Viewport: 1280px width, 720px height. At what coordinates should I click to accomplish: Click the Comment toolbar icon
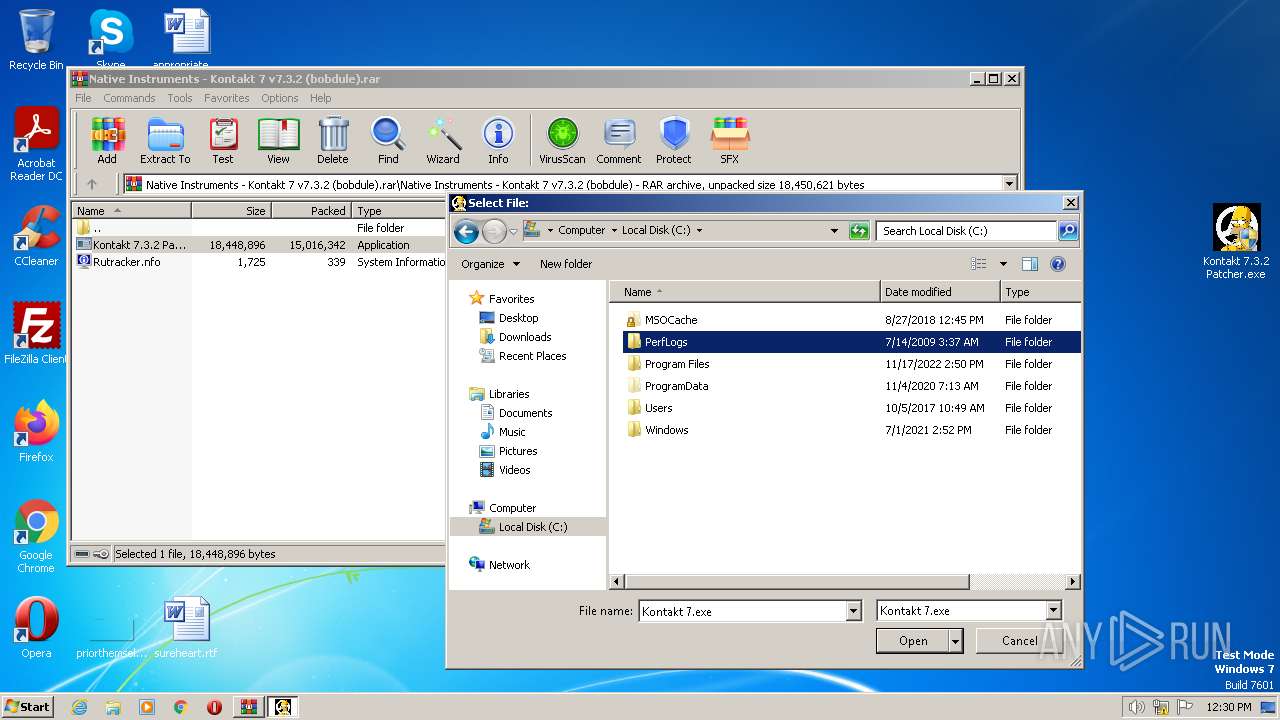coord(619,140)
